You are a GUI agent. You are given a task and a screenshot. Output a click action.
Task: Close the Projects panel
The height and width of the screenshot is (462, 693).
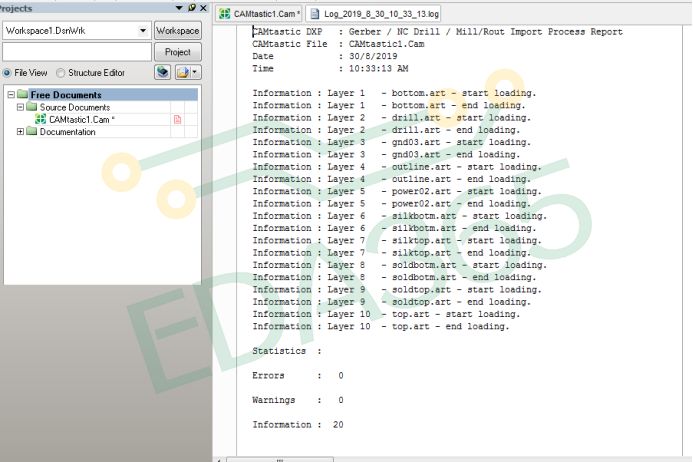pyautogui.click(x=203, y=8)
